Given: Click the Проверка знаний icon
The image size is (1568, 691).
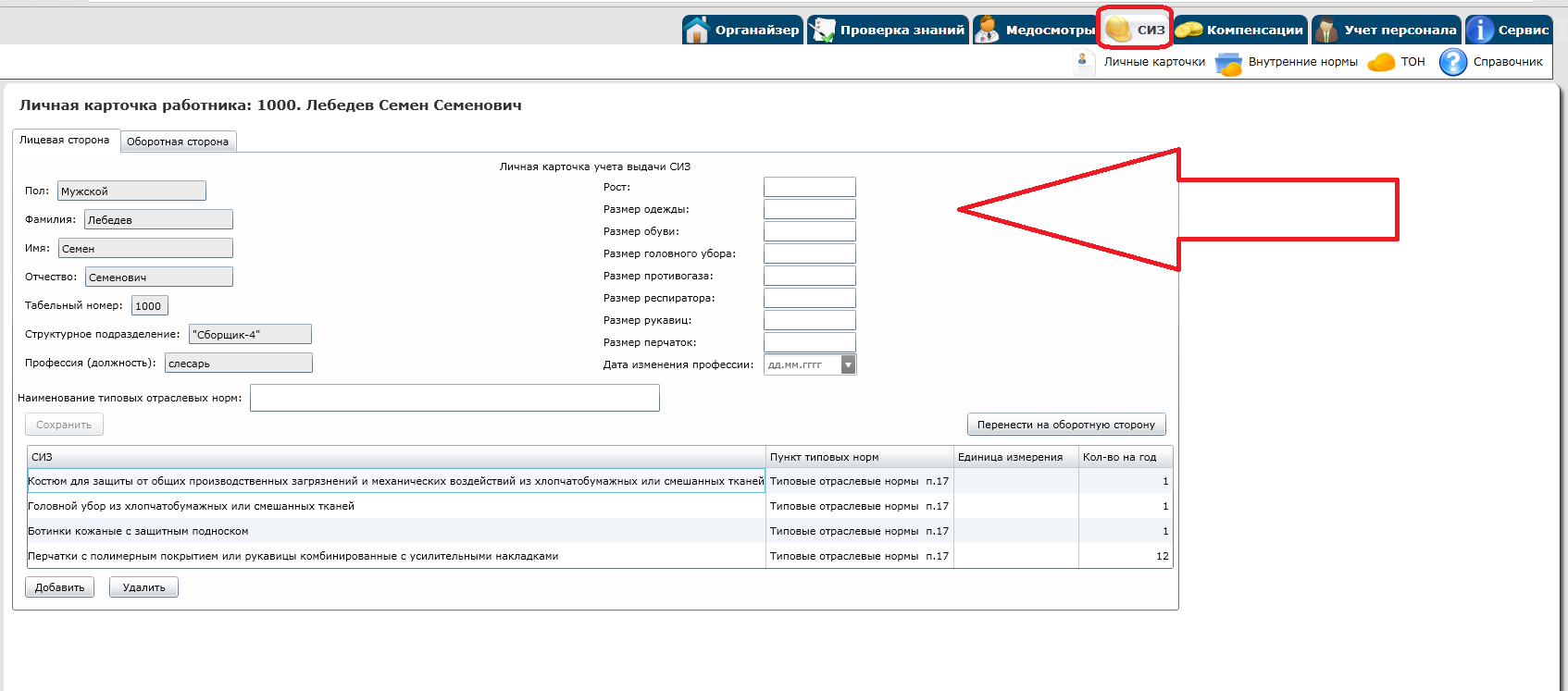Looking at the screenshot, I should pyautogui.click(x=822, y=30).
